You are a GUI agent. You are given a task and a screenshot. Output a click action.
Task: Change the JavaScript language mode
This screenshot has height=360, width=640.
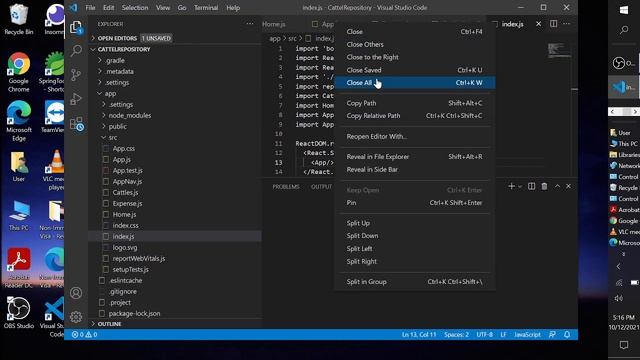[x=527, y=334]
